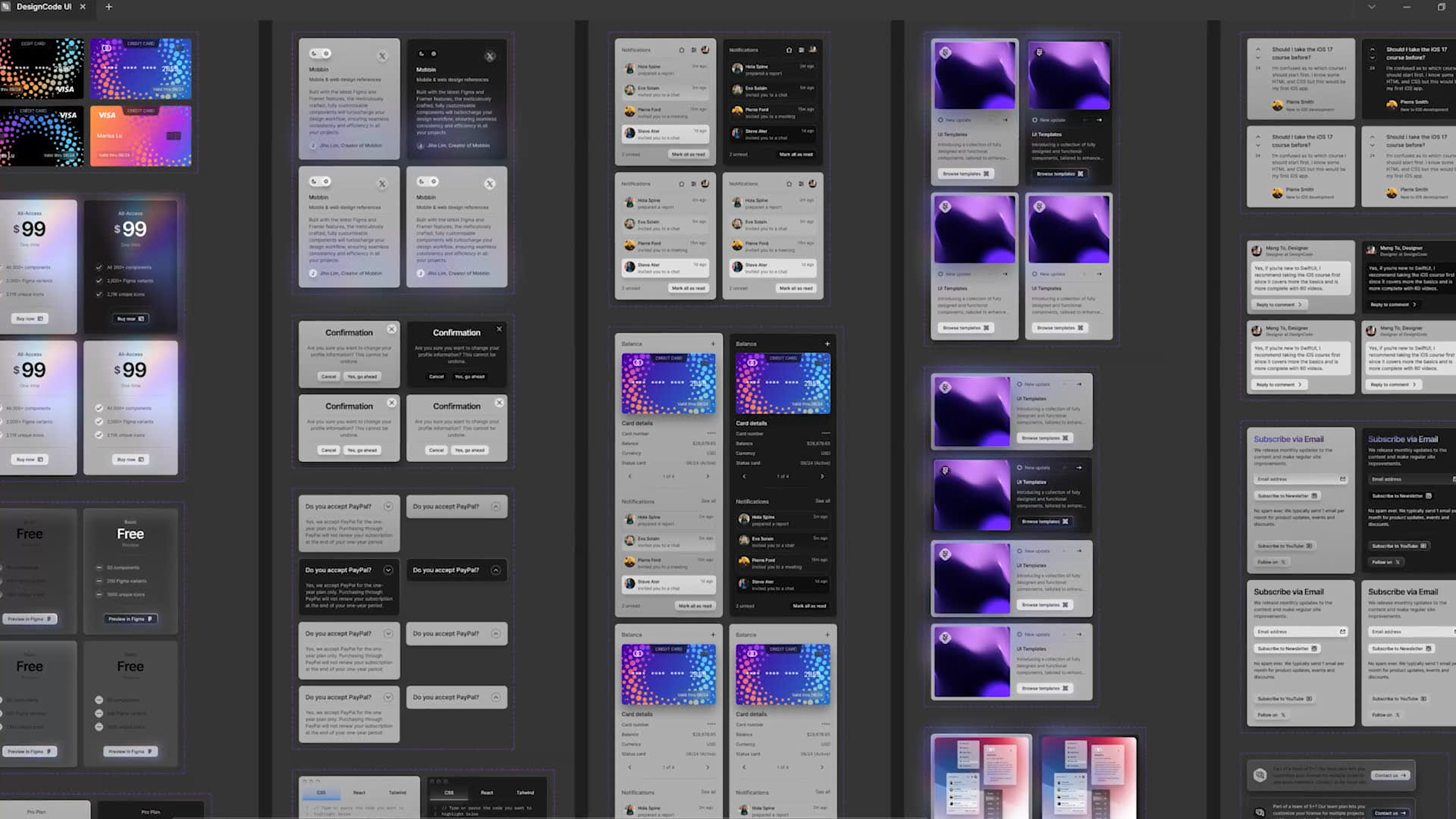Click the home icon in the Notifications header
This screenshot has width=1456, height=819.
681,50
